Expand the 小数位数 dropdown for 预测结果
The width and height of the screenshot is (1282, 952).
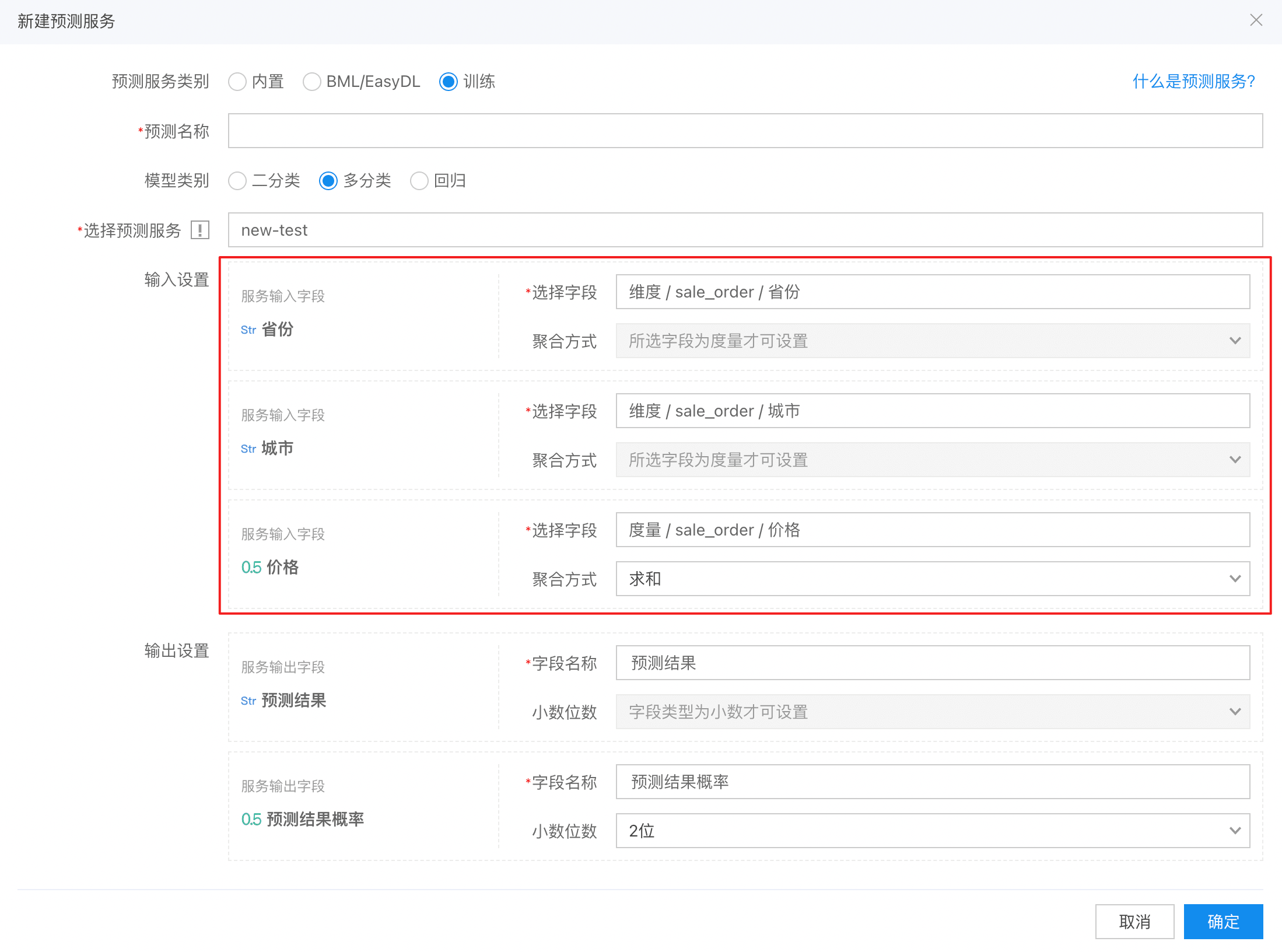(933, 712)
